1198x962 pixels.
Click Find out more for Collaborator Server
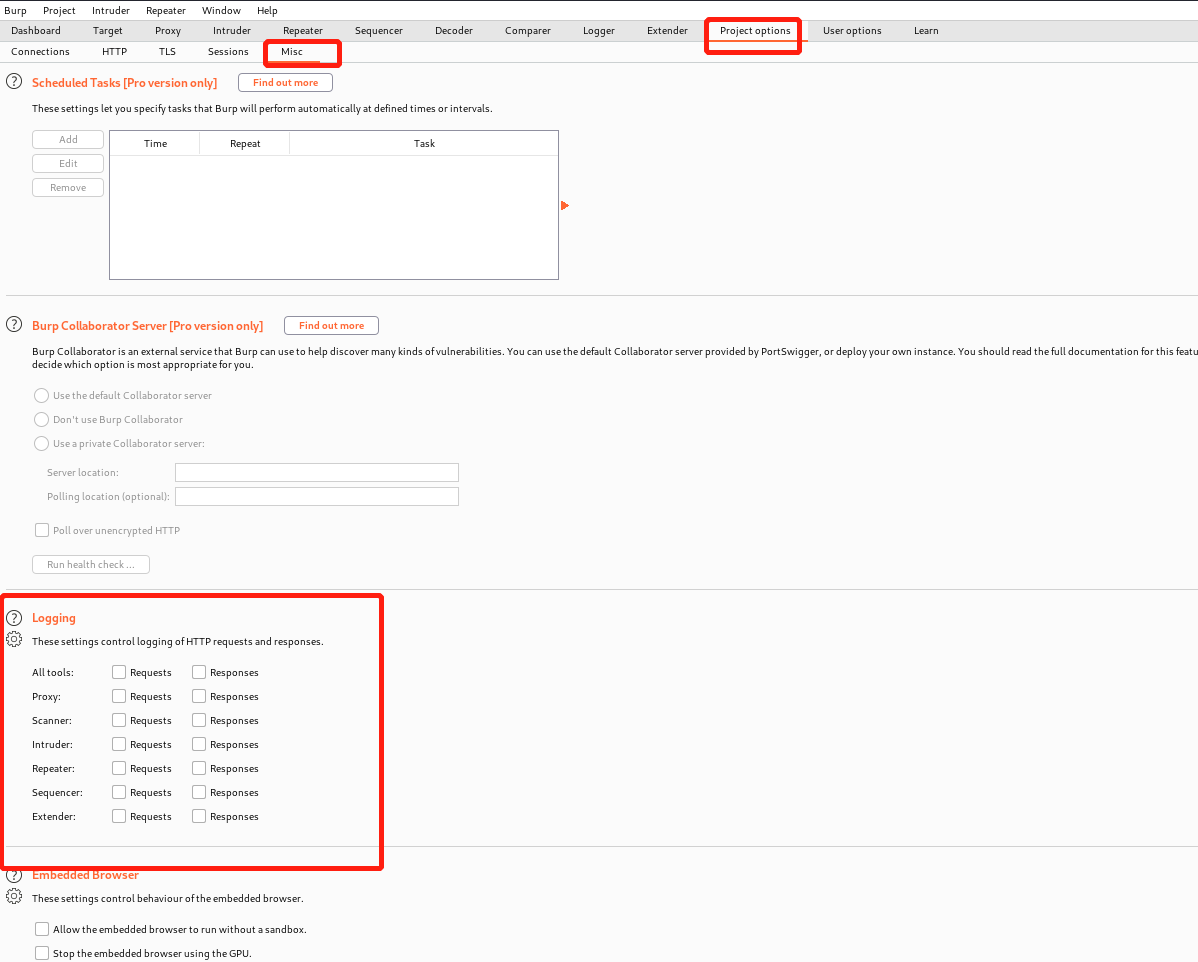332,326
